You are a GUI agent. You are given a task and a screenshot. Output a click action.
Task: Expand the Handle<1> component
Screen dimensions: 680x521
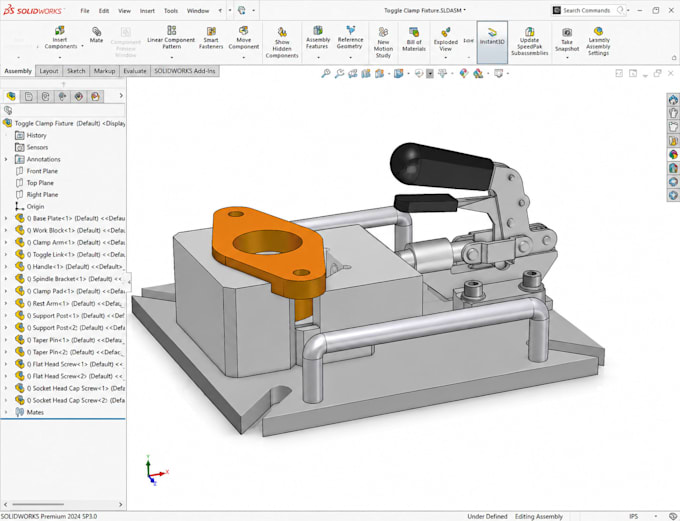(6, 267)
